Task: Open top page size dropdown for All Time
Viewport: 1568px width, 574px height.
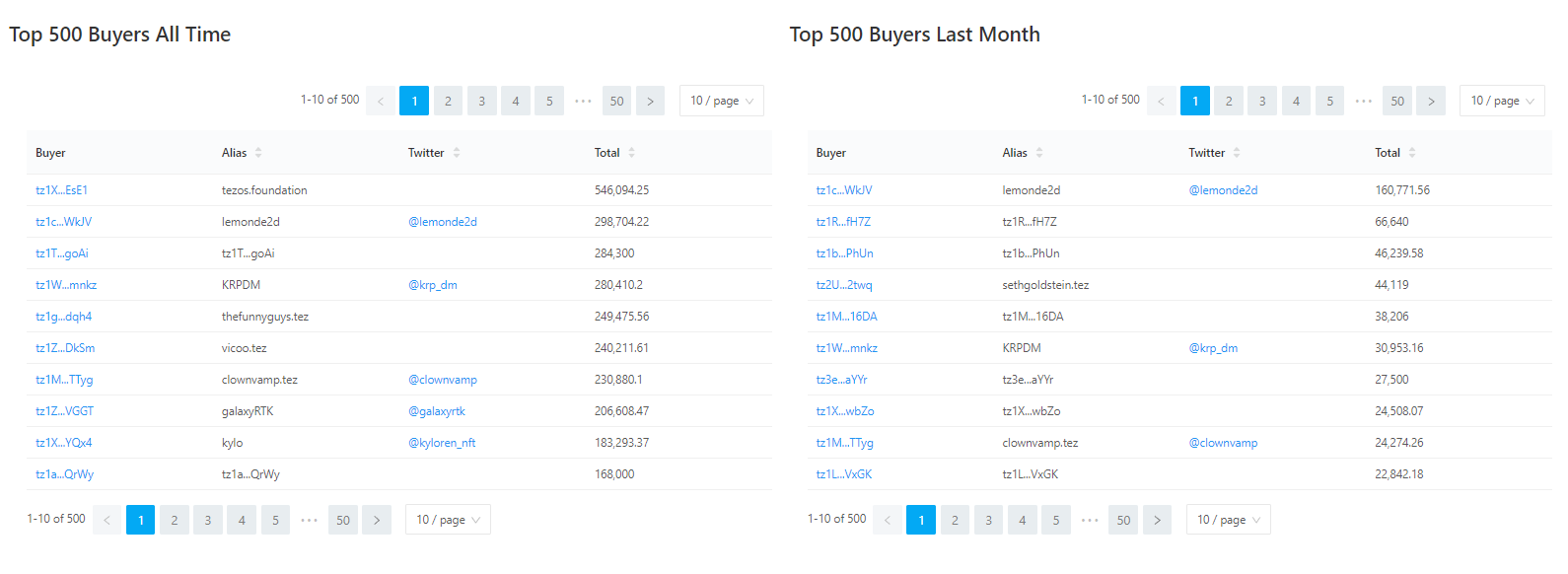Action: pos(721,101)
